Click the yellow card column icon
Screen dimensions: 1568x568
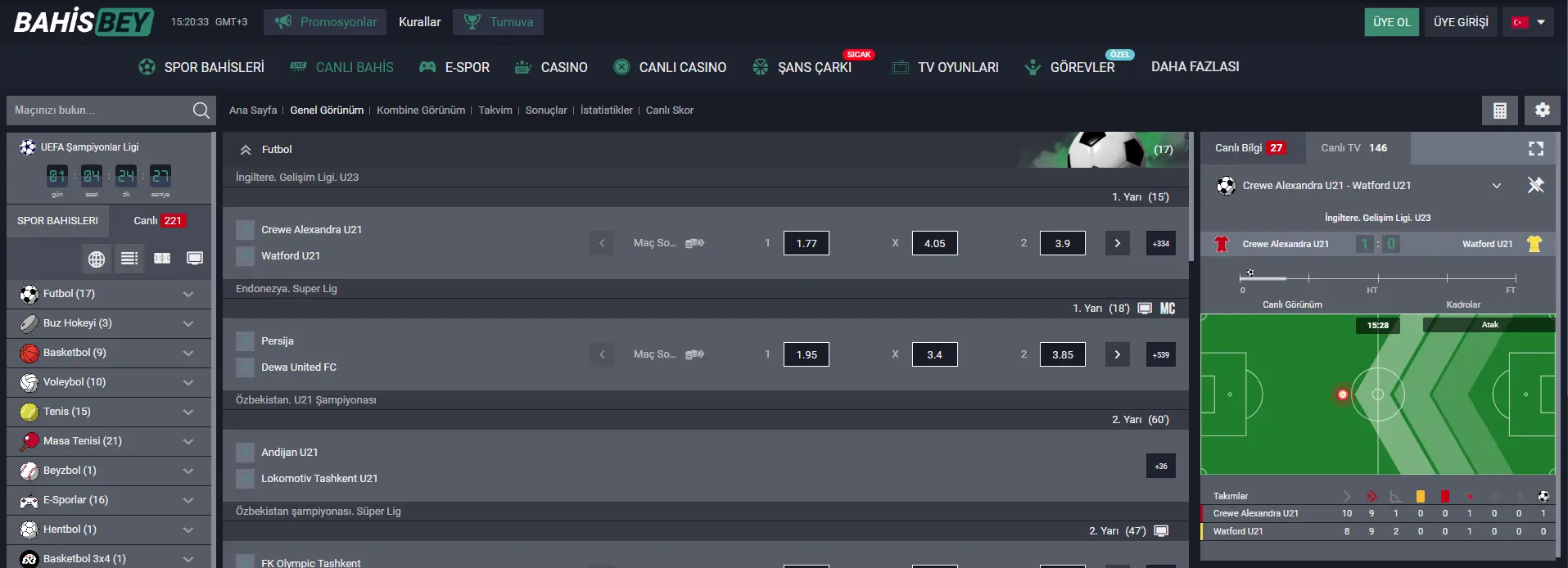point(1421,496)
